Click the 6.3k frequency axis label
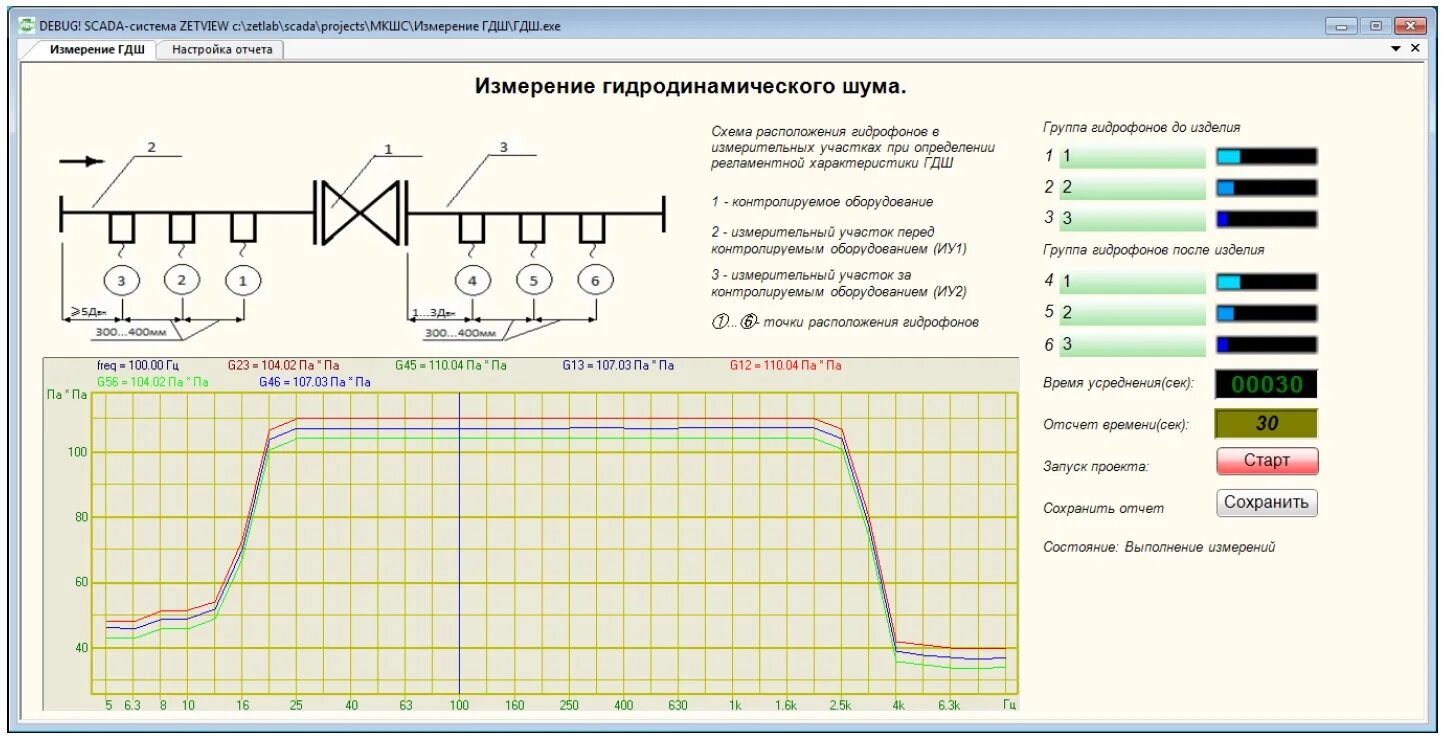Viewport: 1446px width, 738px height. pyautogui.click(x=949, y=706)
